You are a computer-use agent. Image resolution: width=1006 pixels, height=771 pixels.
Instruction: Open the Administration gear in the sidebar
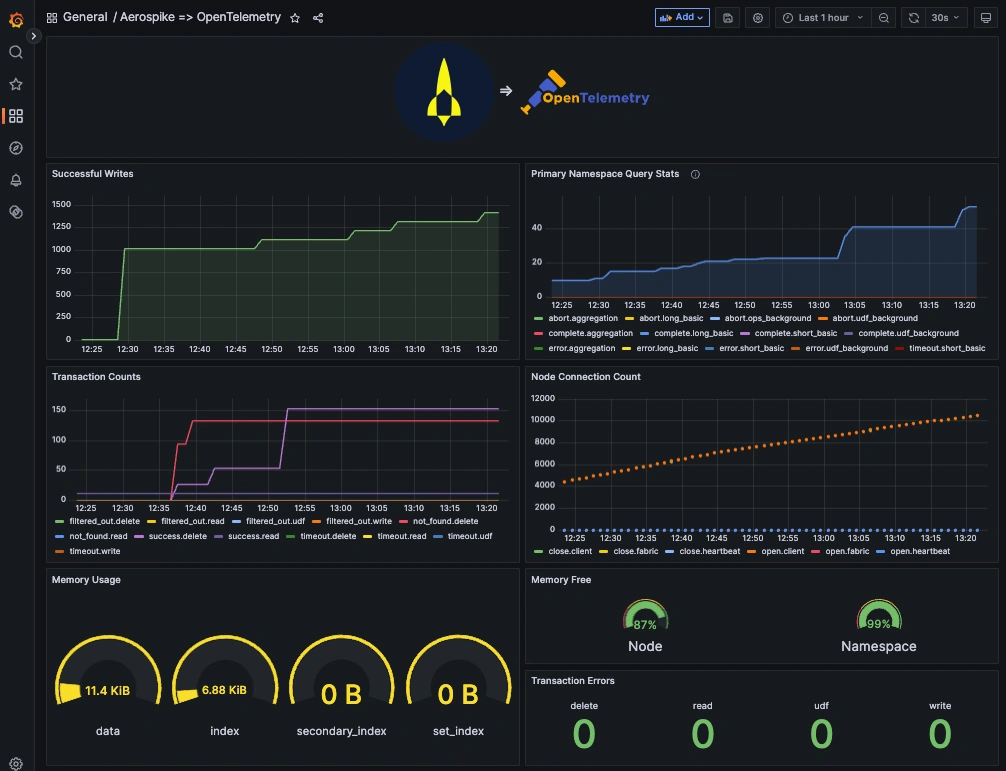[16, 763]
